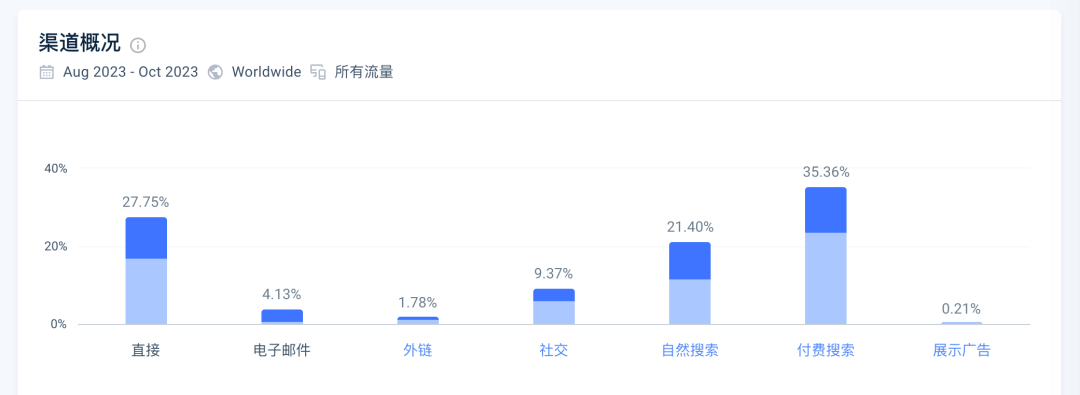Click the 电子邮件 bar in the chart
Image resolution: width=1080 pixels, height=395 pixels.
point(282,316)
